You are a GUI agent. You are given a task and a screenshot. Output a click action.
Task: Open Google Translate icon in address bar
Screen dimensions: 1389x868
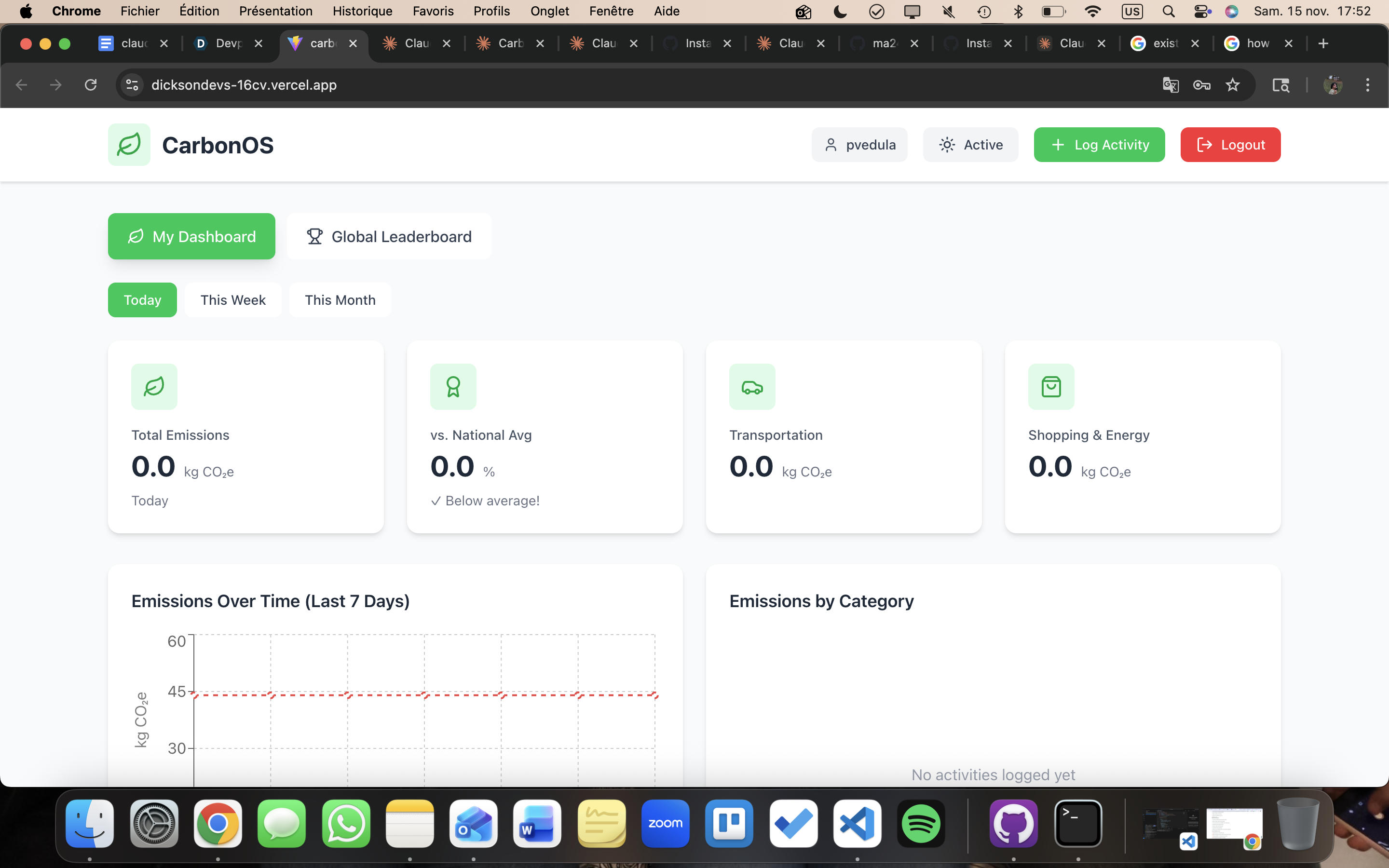tap(1171, 85)
